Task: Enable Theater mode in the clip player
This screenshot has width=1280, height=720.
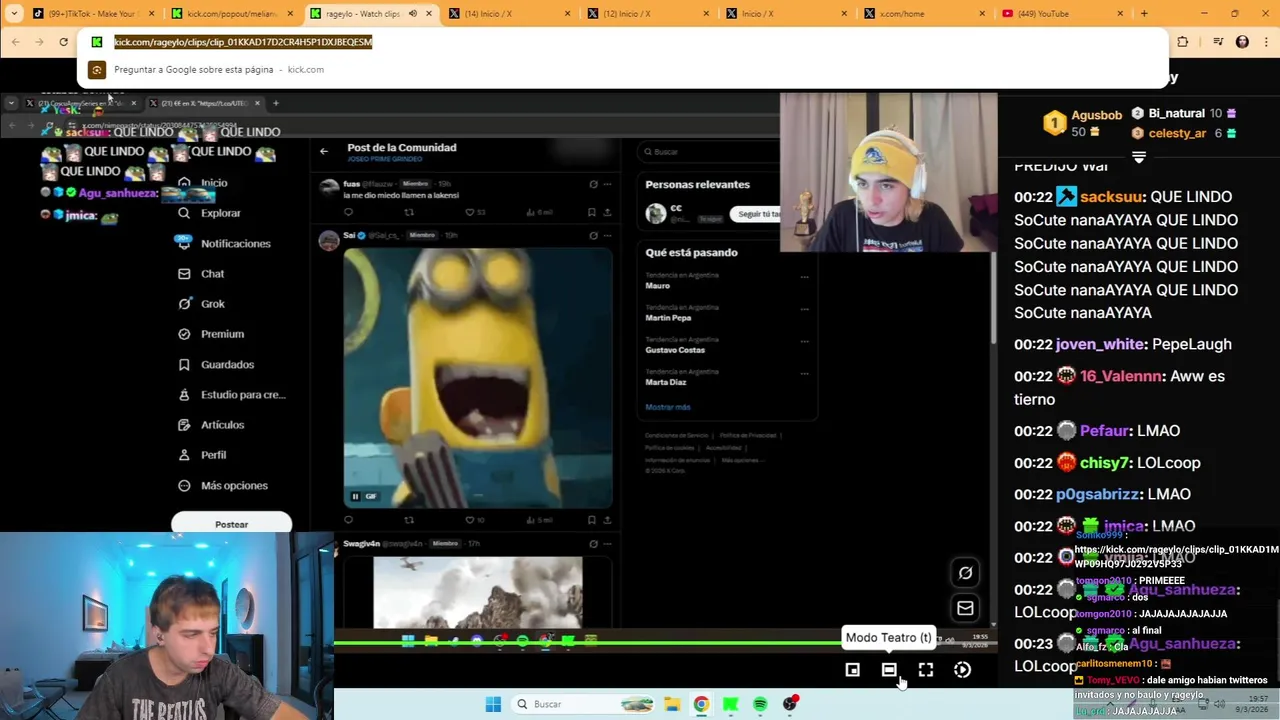Action: [x=889, y=670]
